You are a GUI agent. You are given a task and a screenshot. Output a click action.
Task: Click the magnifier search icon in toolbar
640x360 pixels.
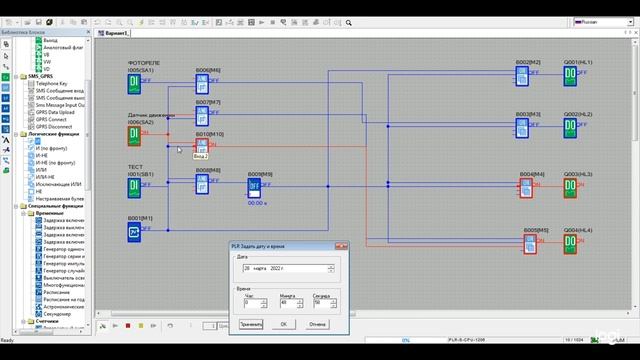(349, 23)
